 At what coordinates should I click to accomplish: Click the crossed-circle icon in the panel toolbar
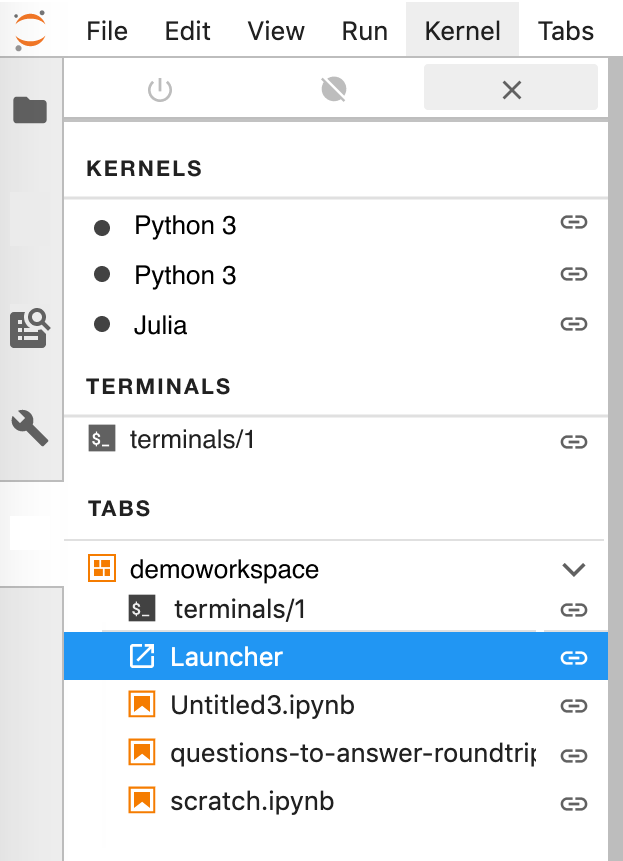333,88
